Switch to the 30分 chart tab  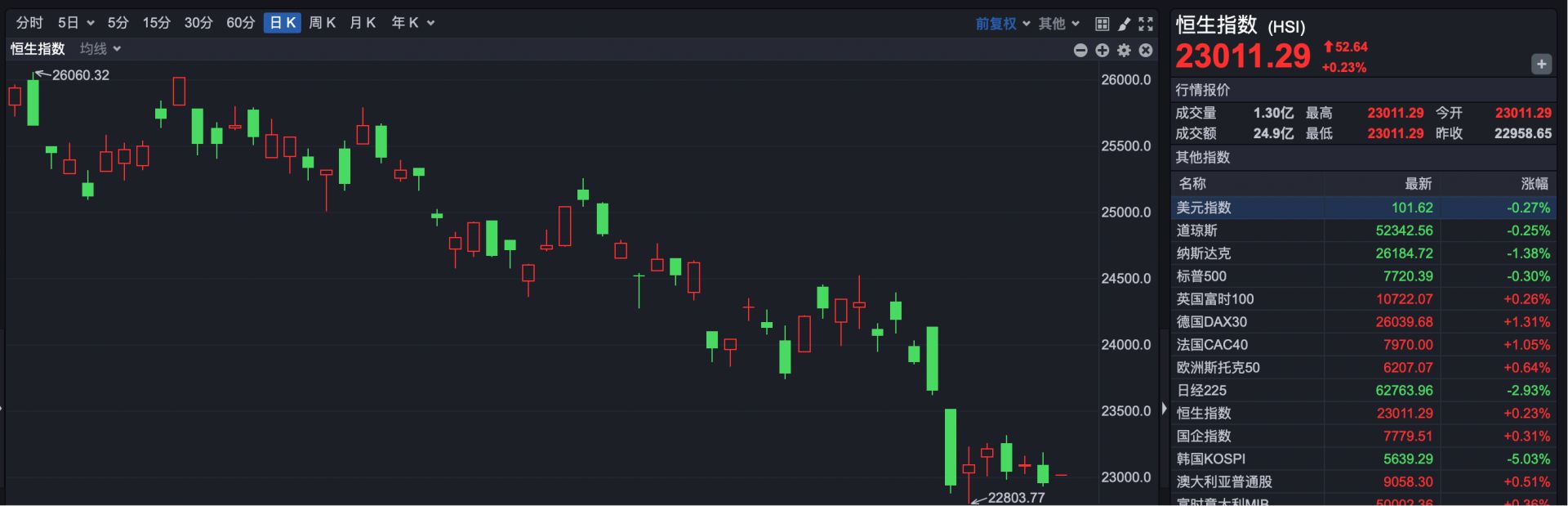(198, 23)
